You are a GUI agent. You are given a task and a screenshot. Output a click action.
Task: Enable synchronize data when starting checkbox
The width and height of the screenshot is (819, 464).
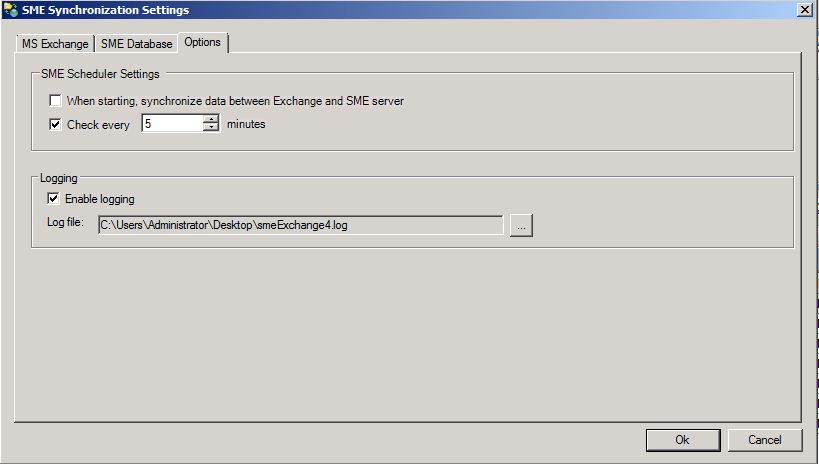coord(55,100)
